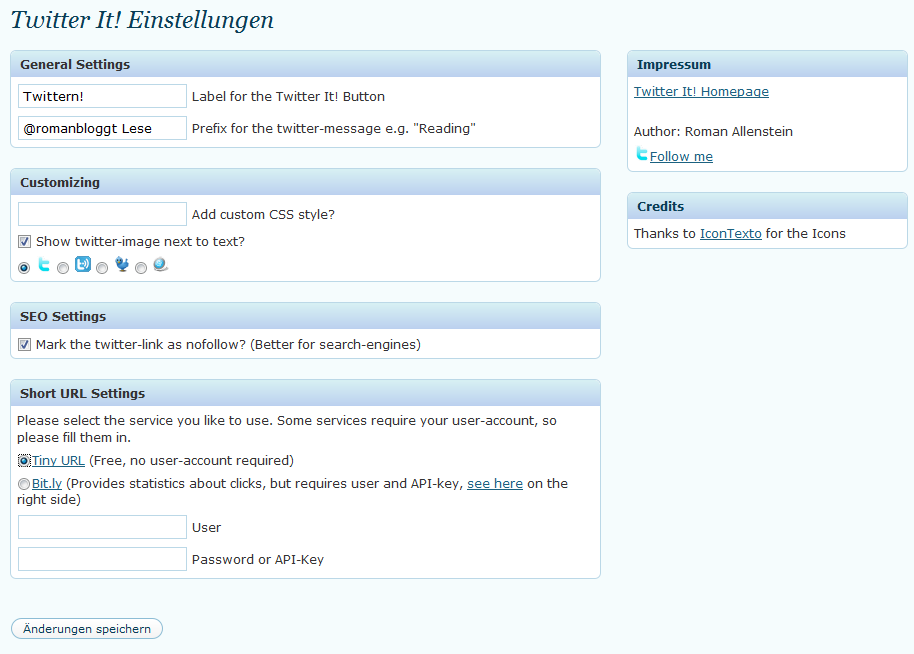
Task: Click the Follow me link
Action: [x=681, y=156]
